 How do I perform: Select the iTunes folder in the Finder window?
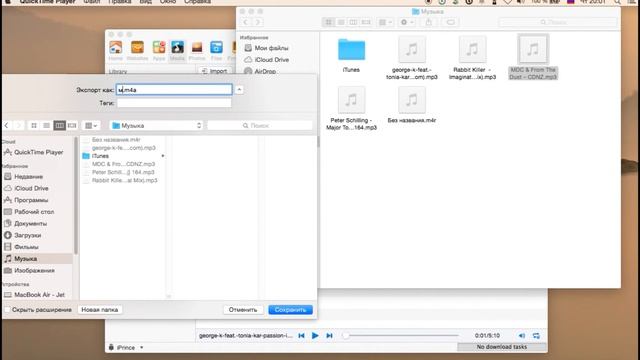pyautogui.click(x=351, y=55)
